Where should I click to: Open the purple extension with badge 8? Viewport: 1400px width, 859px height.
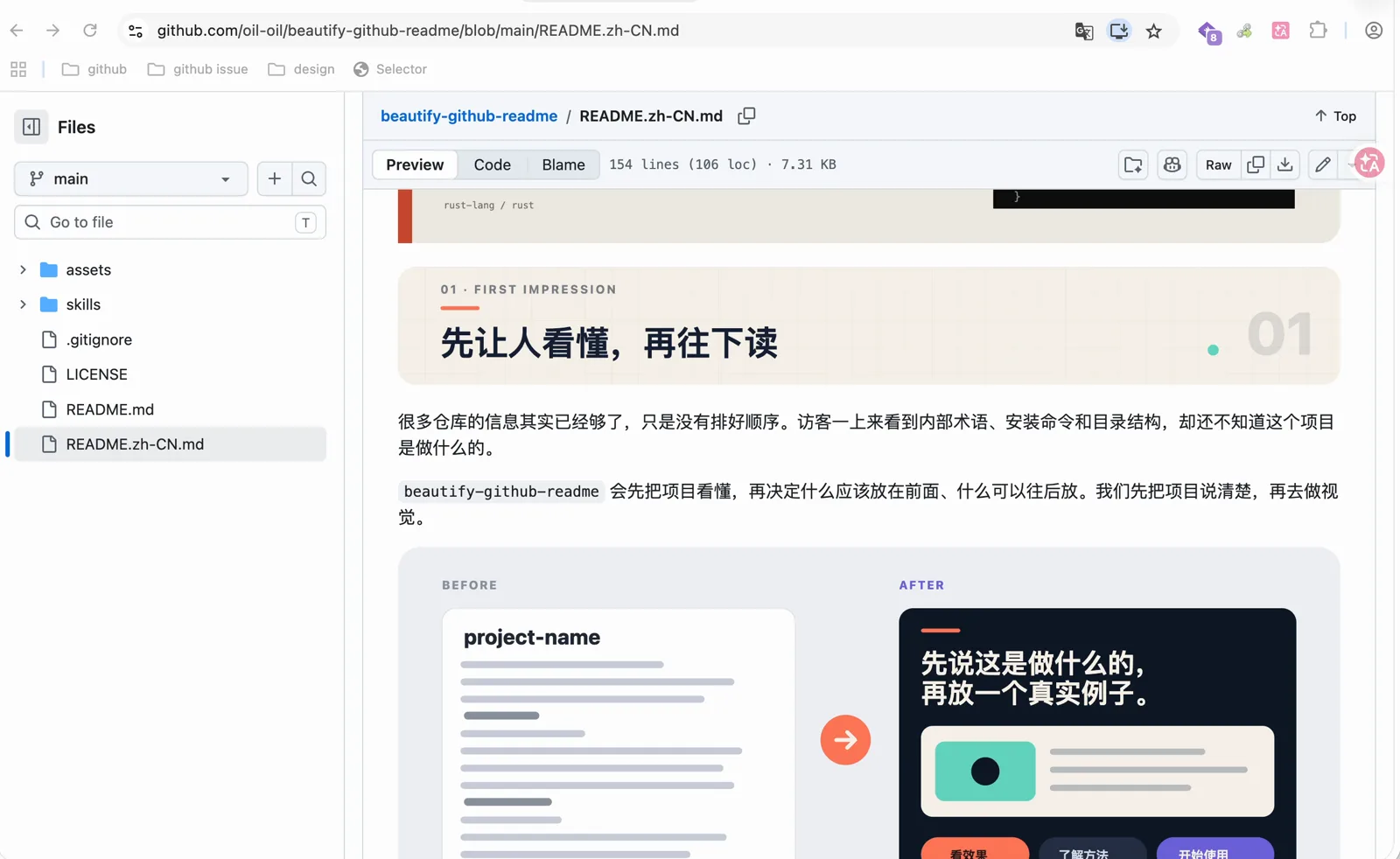[x=1209, y=32]
